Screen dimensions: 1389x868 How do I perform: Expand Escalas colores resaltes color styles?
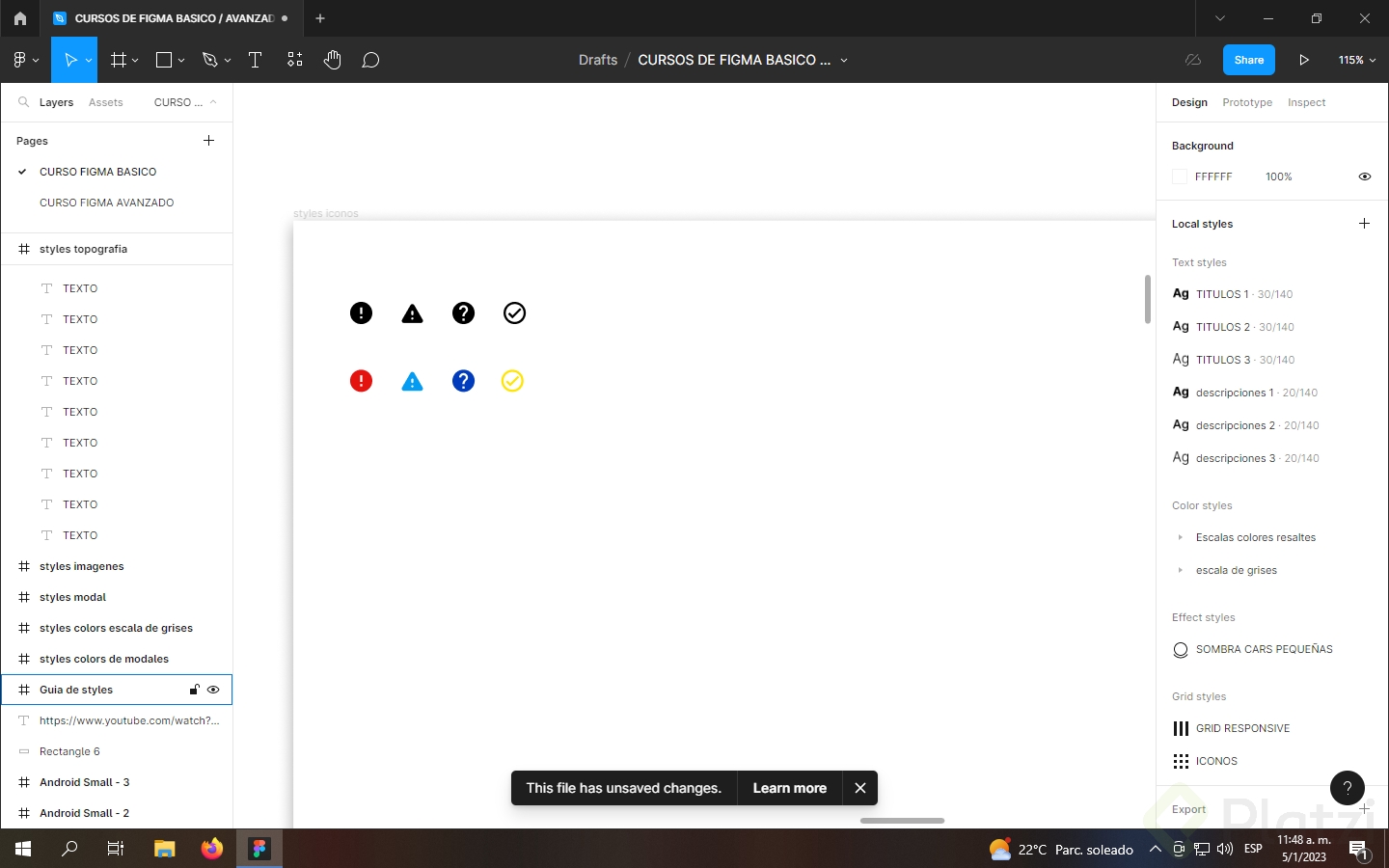[x=1180, y=537]
